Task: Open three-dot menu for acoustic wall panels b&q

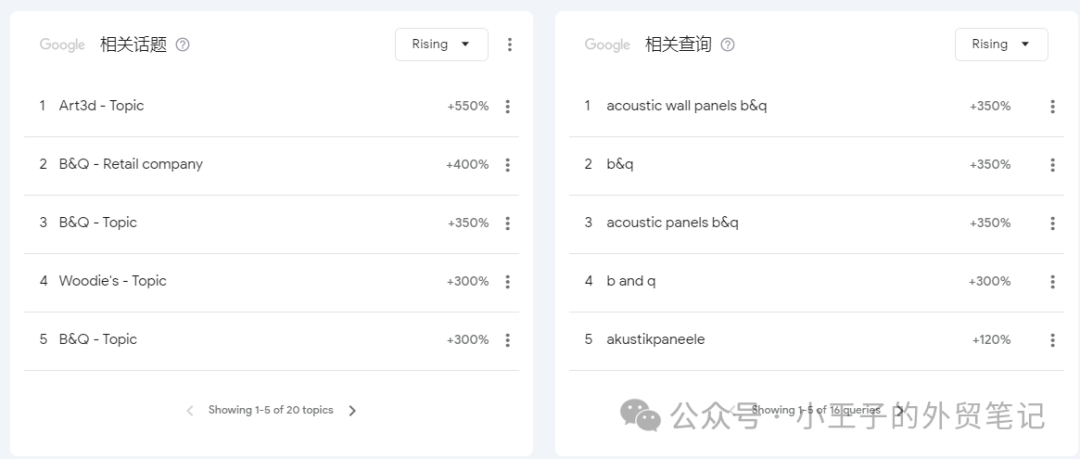Action: click(1052, 107)
